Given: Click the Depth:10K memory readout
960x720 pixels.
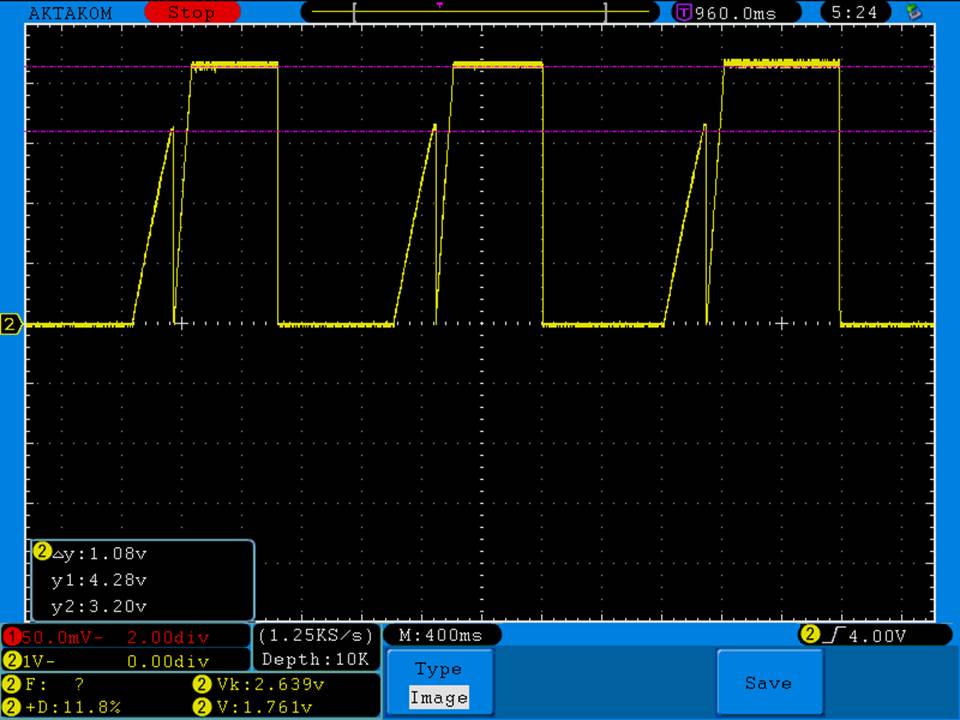Looking at the screenshot, I should point(316,660).
